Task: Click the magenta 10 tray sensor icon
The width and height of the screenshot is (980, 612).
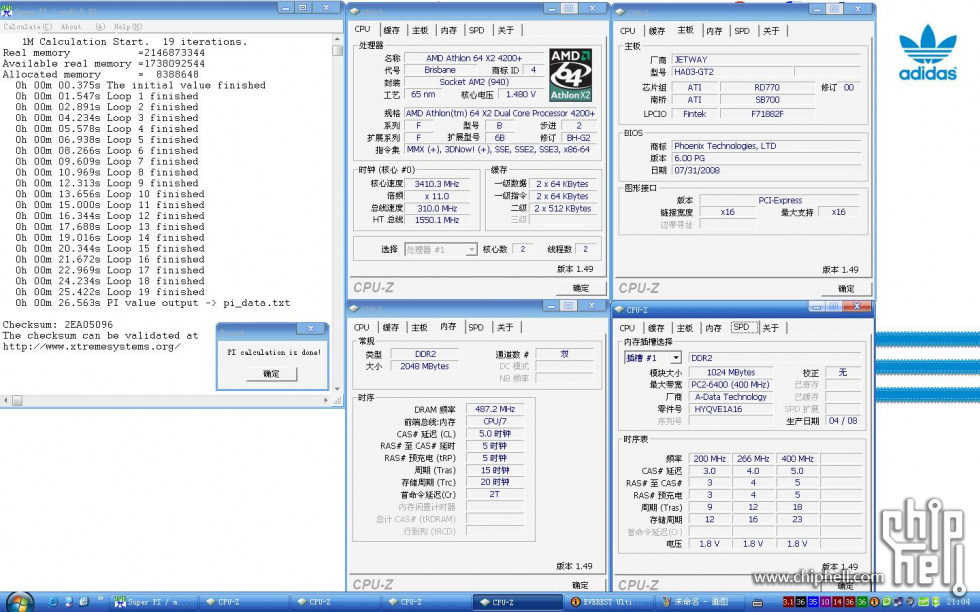Action: tap(825, 602)
